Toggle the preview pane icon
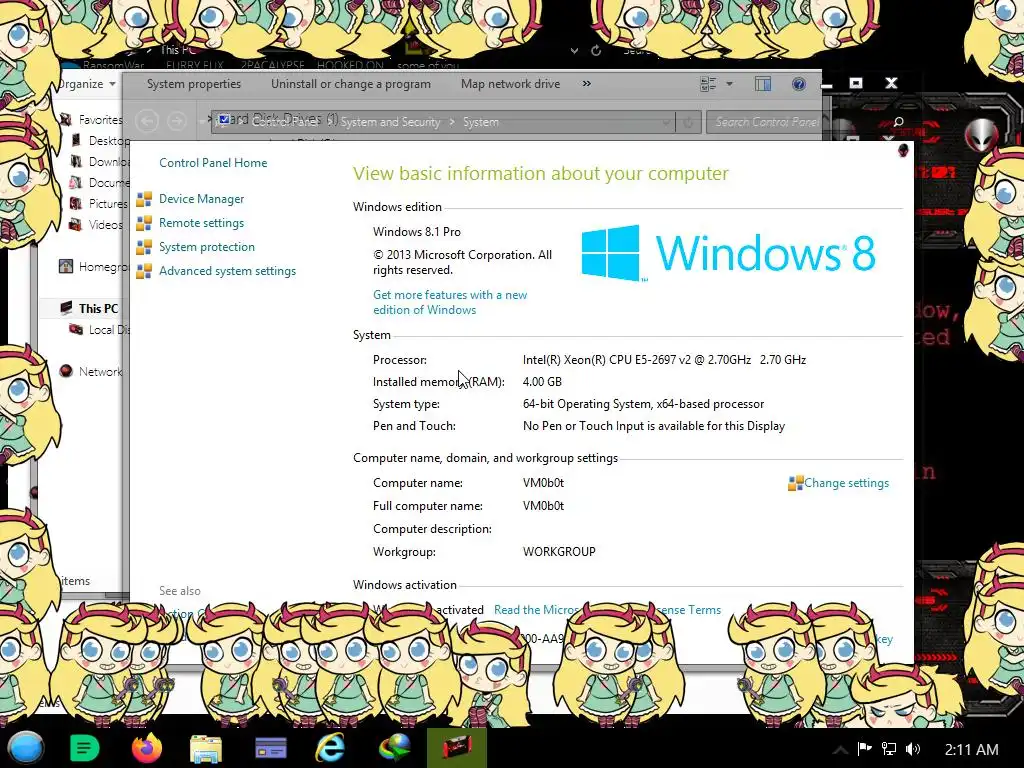This screenshot has height=768, width=1024. point(763,84)
